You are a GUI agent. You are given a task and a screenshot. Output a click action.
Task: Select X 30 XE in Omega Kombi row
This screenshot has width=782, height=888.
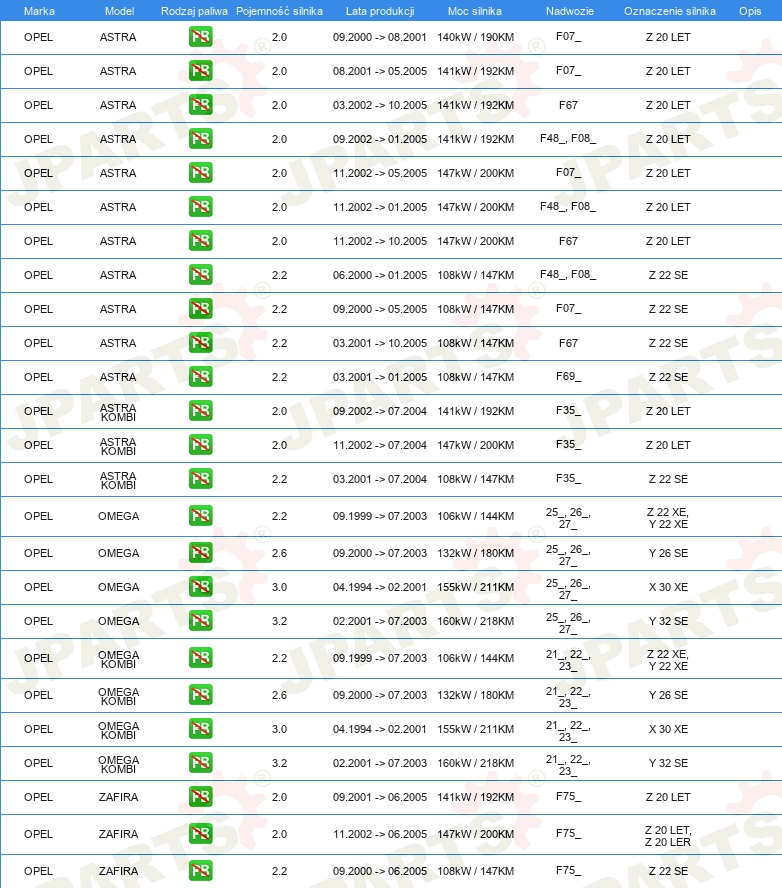[x=668, y=729]
